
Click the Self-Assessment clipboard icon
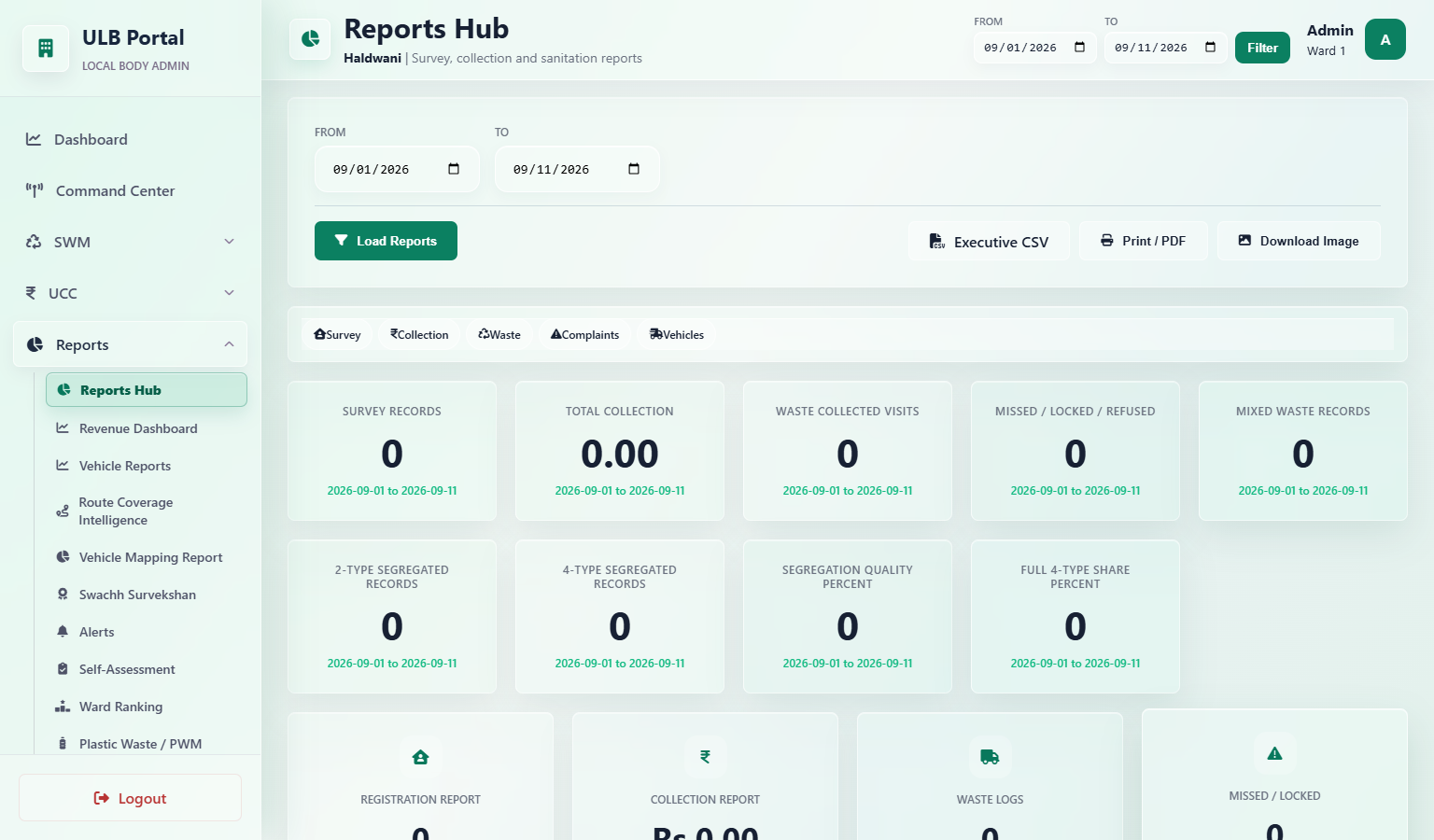pos(63,669)
